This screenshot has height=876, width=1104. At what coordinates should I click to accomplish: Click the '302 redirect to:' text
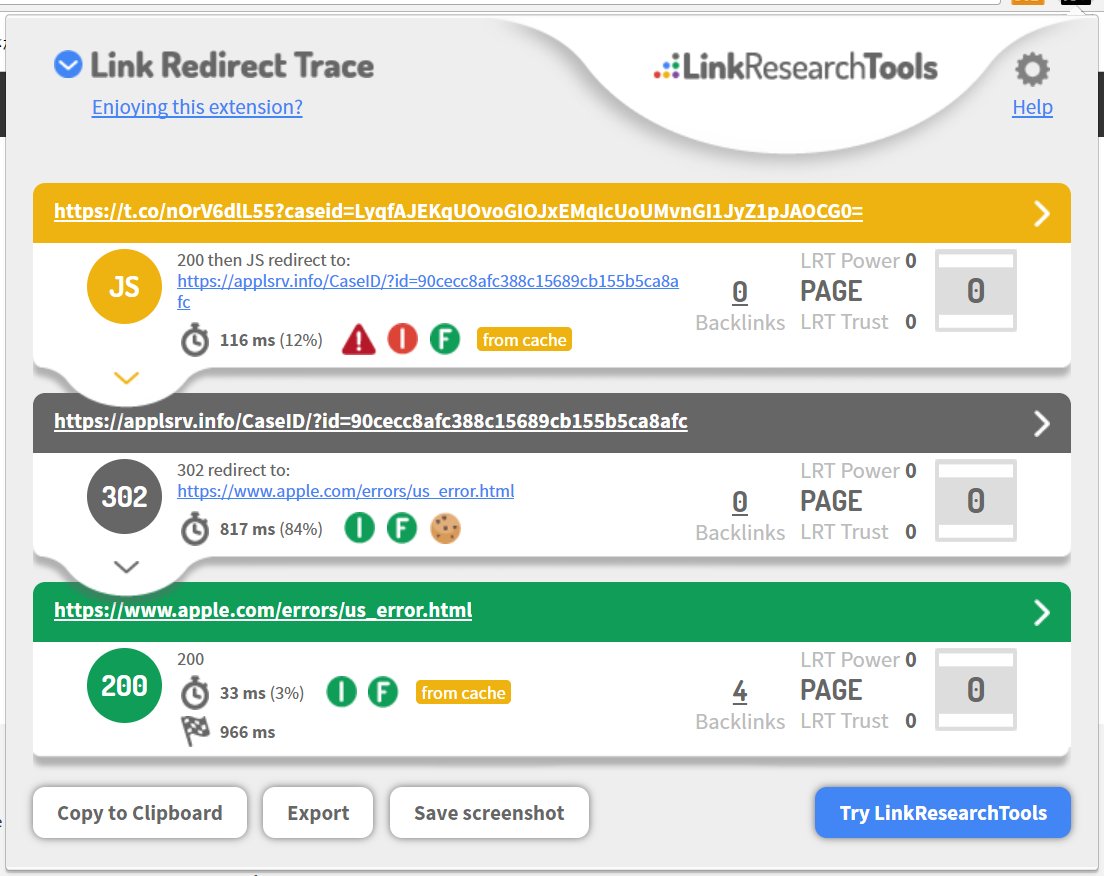point(233,470)
